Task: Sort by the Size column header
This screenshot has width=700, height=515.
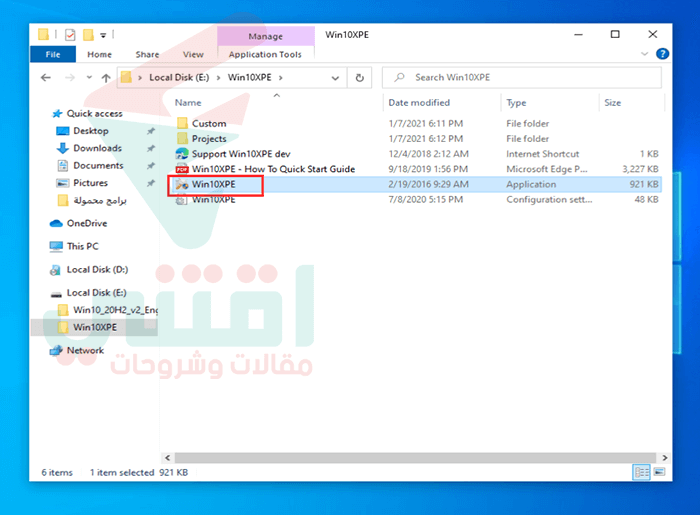Action: 612,103
